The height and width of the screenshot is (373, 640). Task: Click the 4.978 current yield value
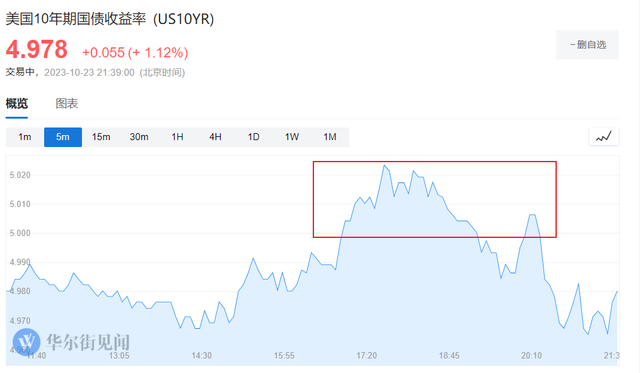tap(37, 50)
